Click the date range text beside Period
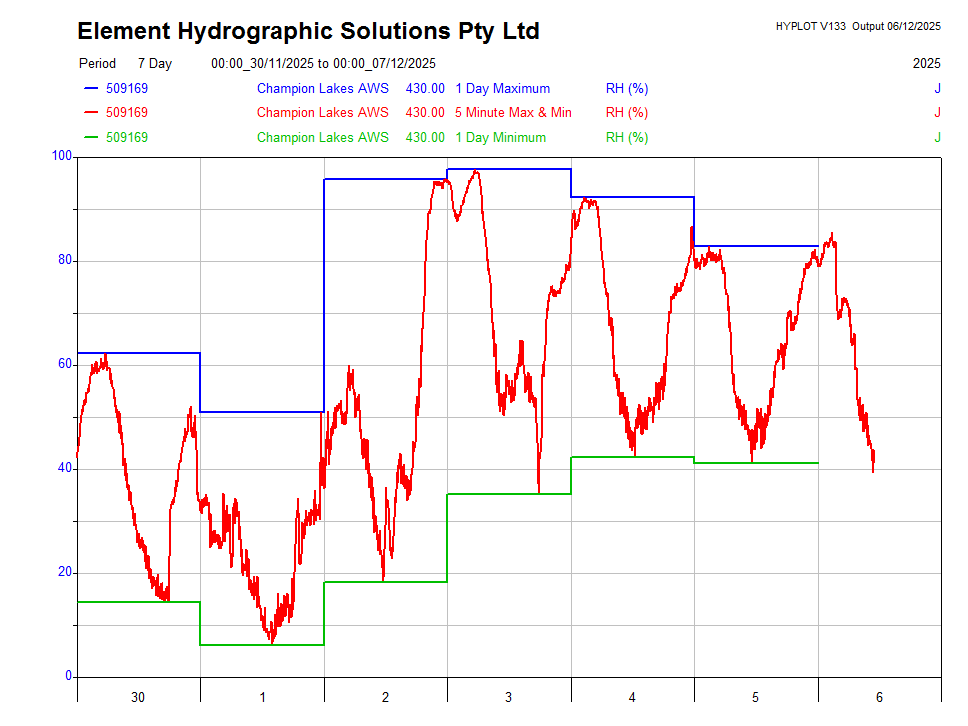 (323, 64)
